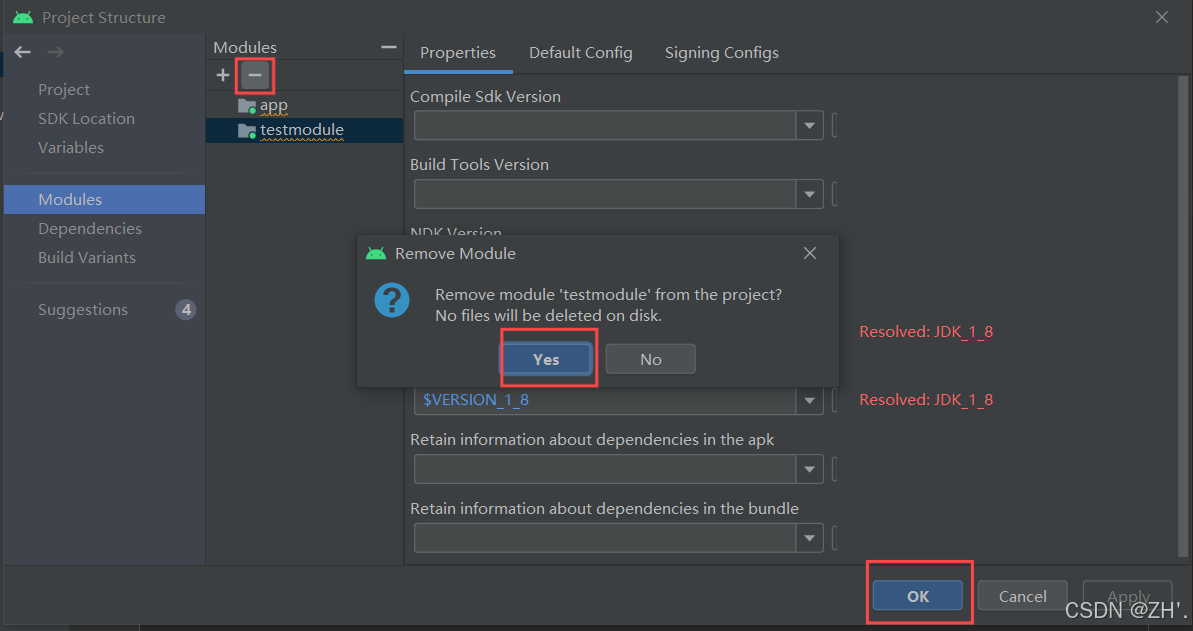Switch to the Properties tab
Viewport: 1193px width, 631px height.
point(457,53)
